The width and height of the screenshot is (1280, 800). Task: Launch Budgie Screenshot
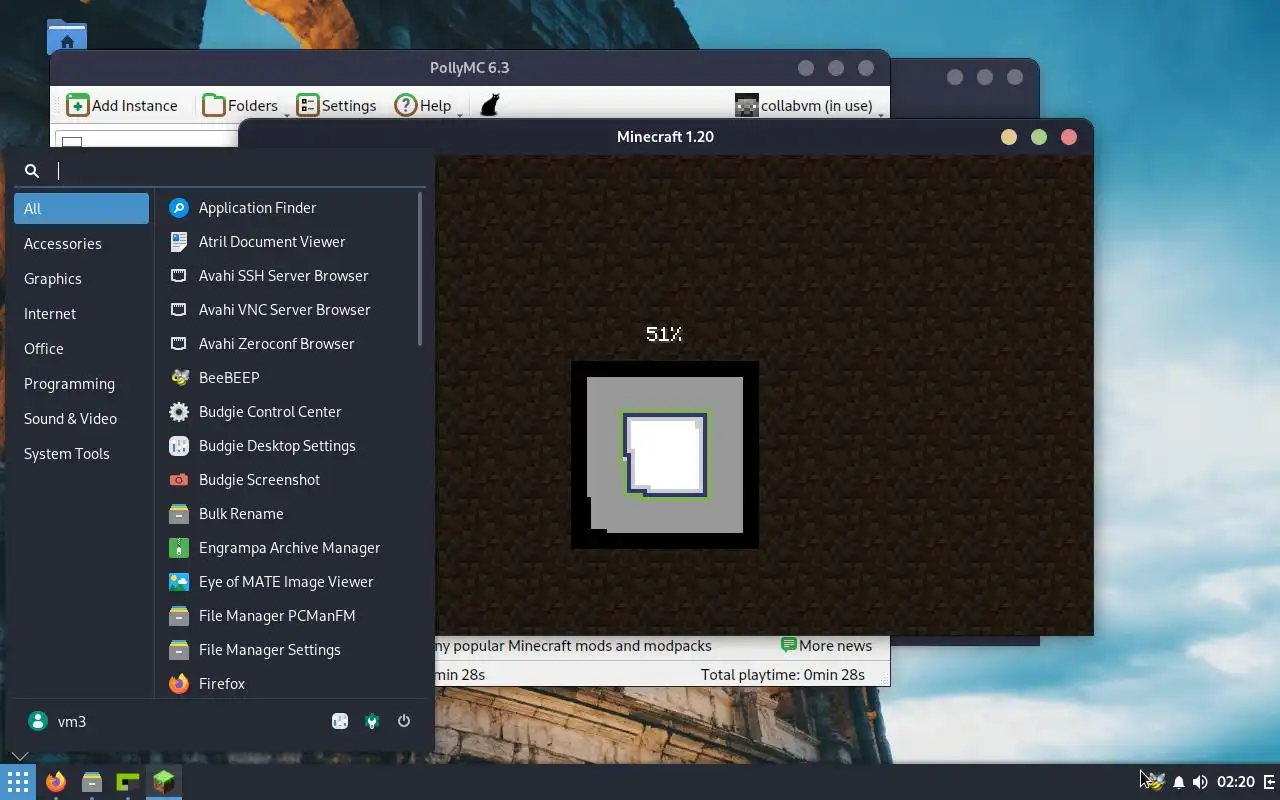tap(288, 480)
